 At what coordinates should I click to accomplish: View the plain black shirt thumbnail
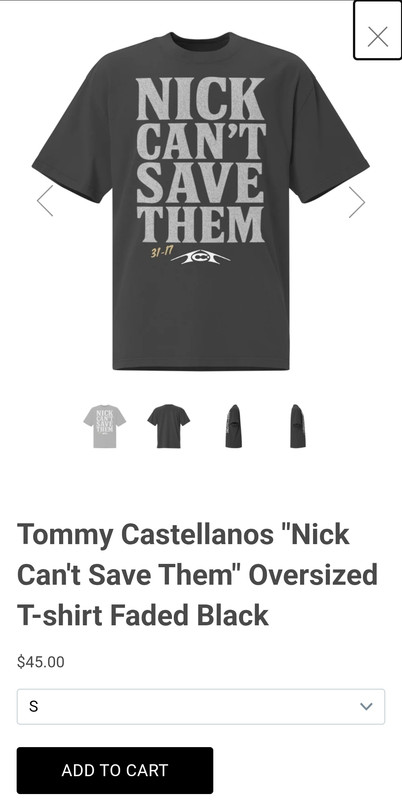point(168,426)
